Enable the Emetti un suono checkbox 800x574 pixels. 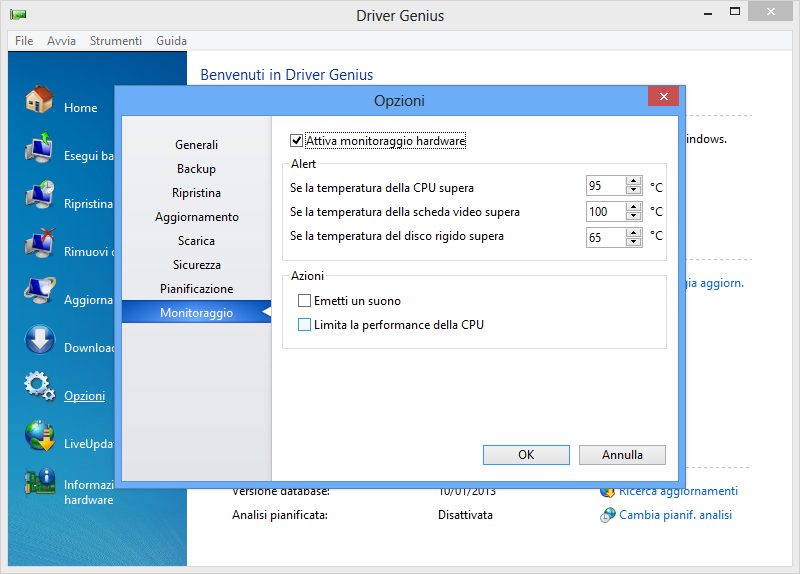click(304, 301)
